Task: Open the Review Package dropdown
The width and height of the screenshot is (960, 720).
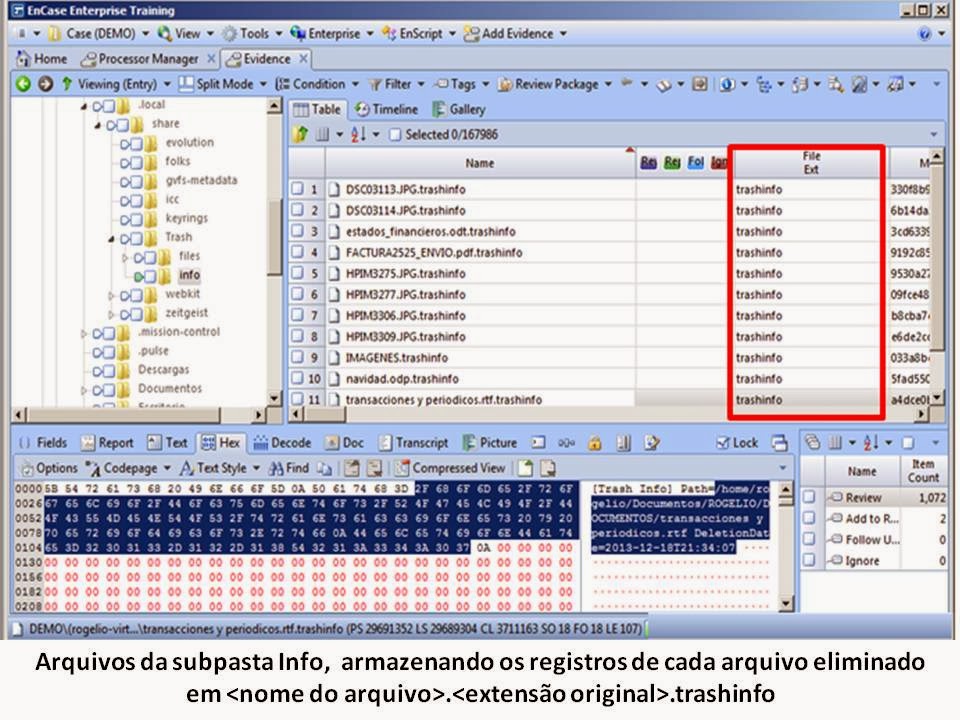Action: pyautogui.click(x=555, y=84)
